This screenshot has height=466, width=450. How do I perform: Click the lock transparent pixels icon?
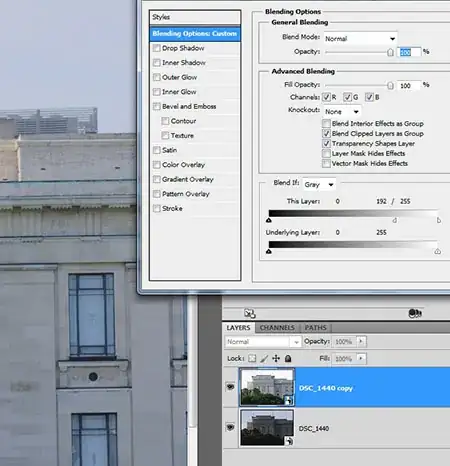point(252,358)
